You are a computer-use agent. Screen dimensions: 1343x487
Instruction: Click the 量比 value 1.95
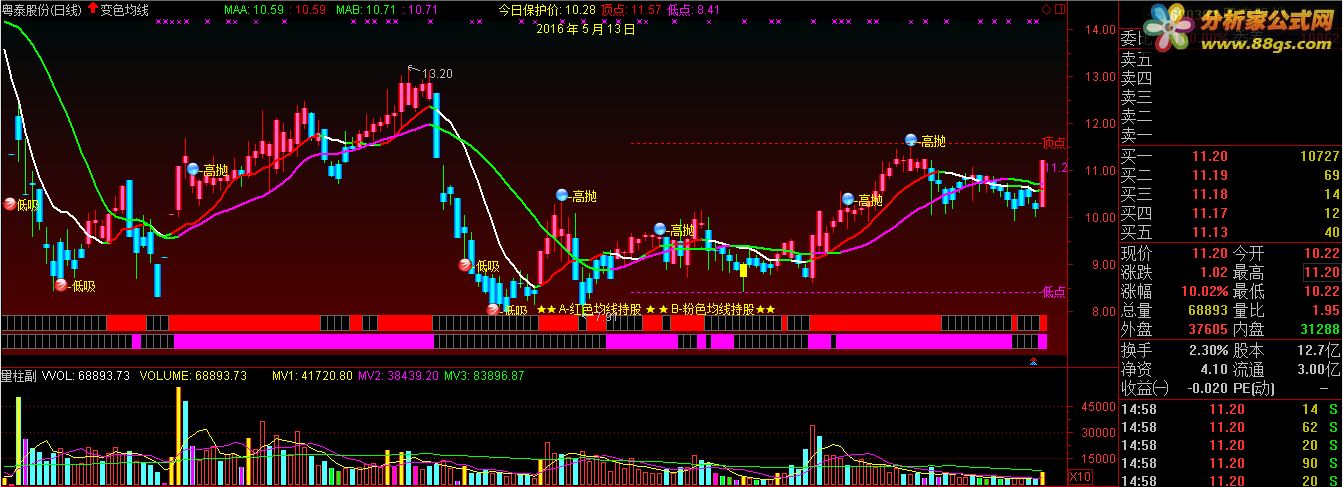coord(1324,311)
